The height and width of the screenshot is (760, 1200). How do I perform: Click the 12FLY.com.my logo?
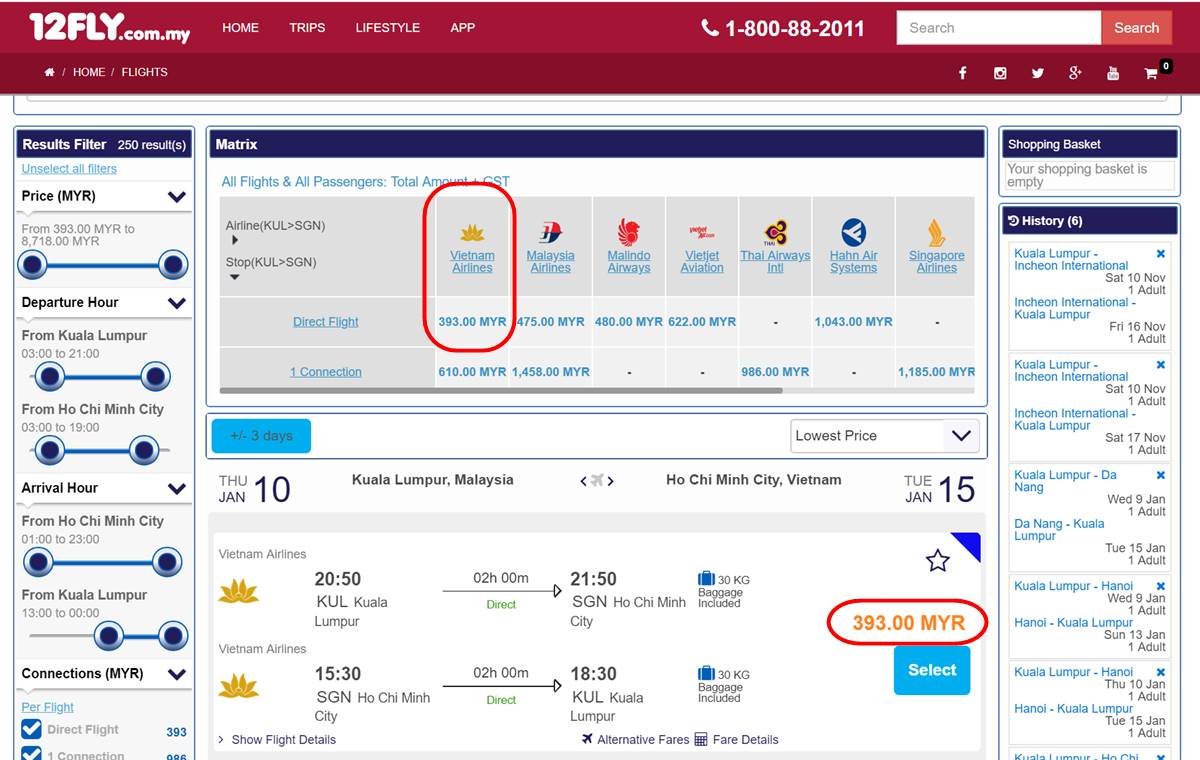click(x=110, y=28)
